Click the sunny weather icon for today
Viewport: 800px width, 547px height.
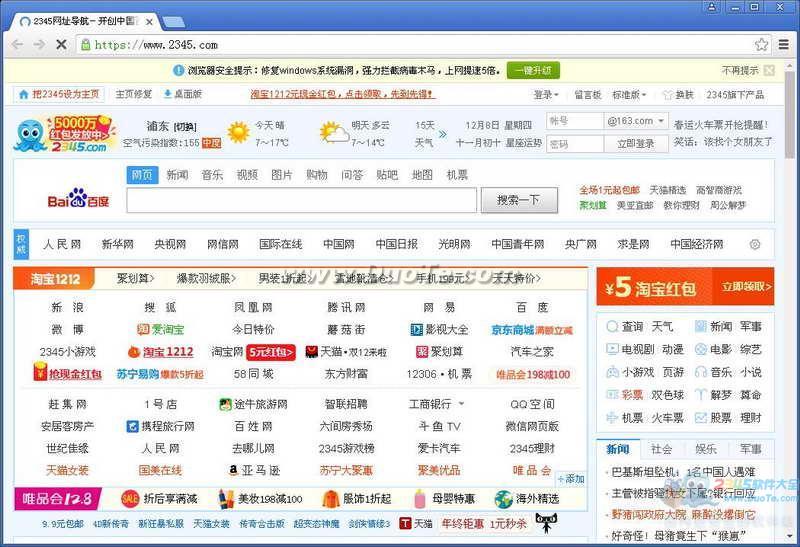[x=238, y=133]
